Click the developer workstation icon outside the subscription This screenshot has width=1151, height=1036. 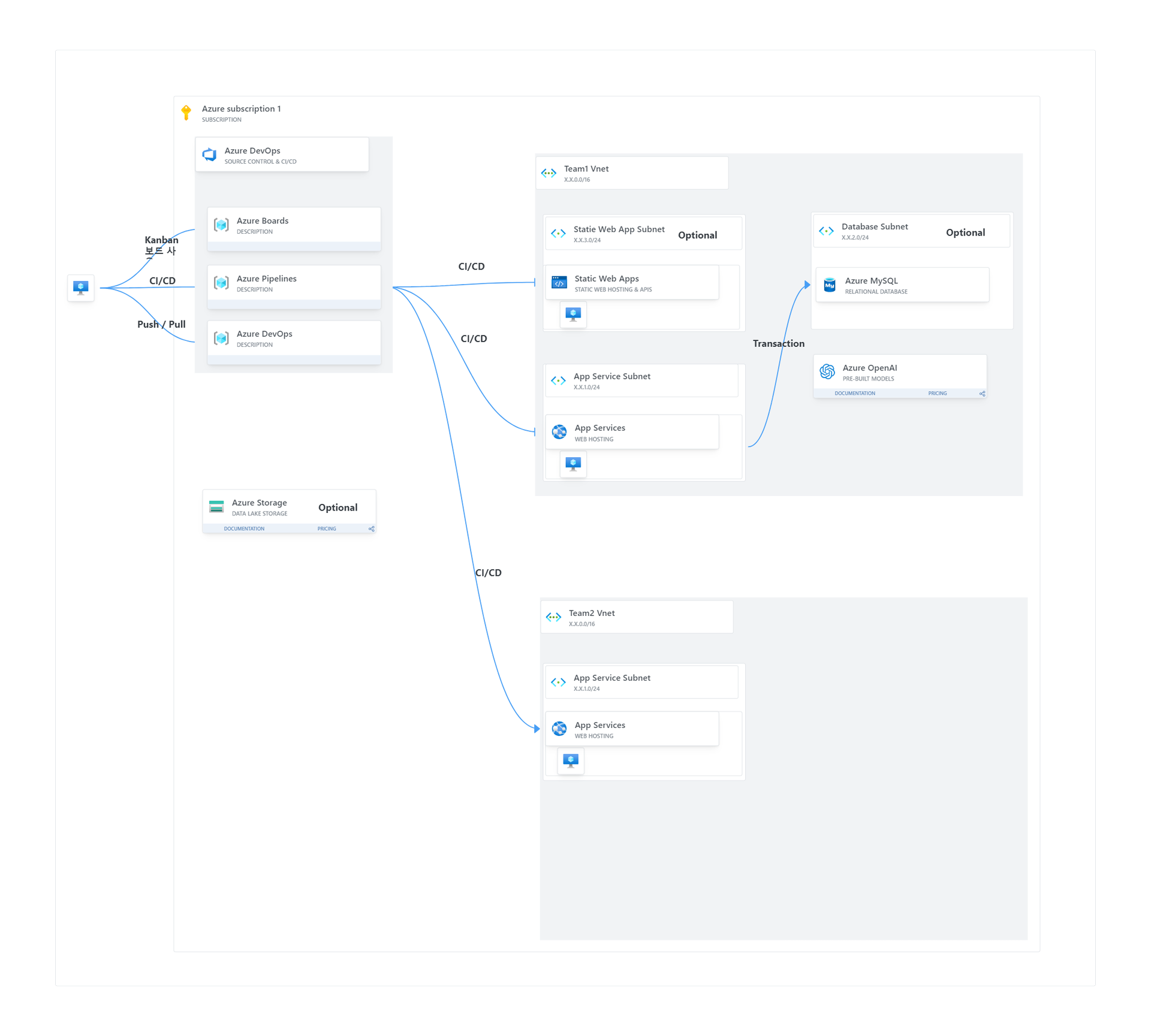click(x=81, y=288)
